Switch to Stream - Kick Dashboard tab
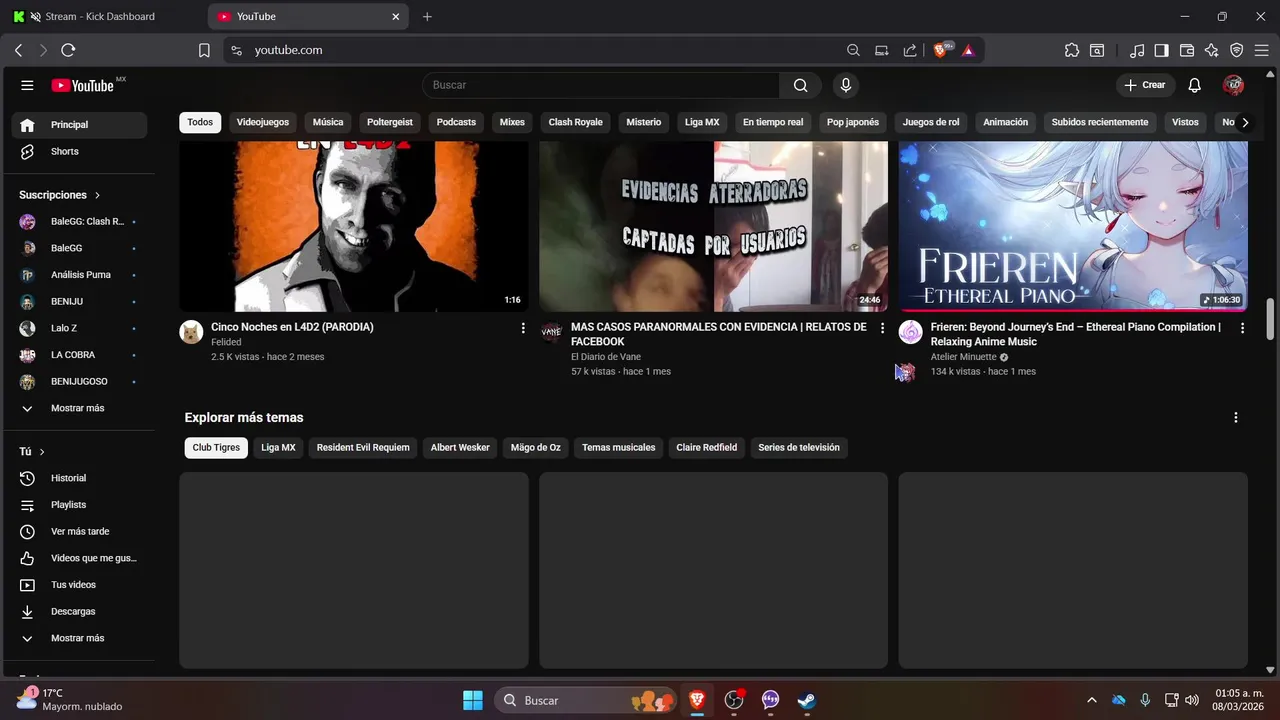The width and height of the screenshot is (1280, 720). click(100, 16)
